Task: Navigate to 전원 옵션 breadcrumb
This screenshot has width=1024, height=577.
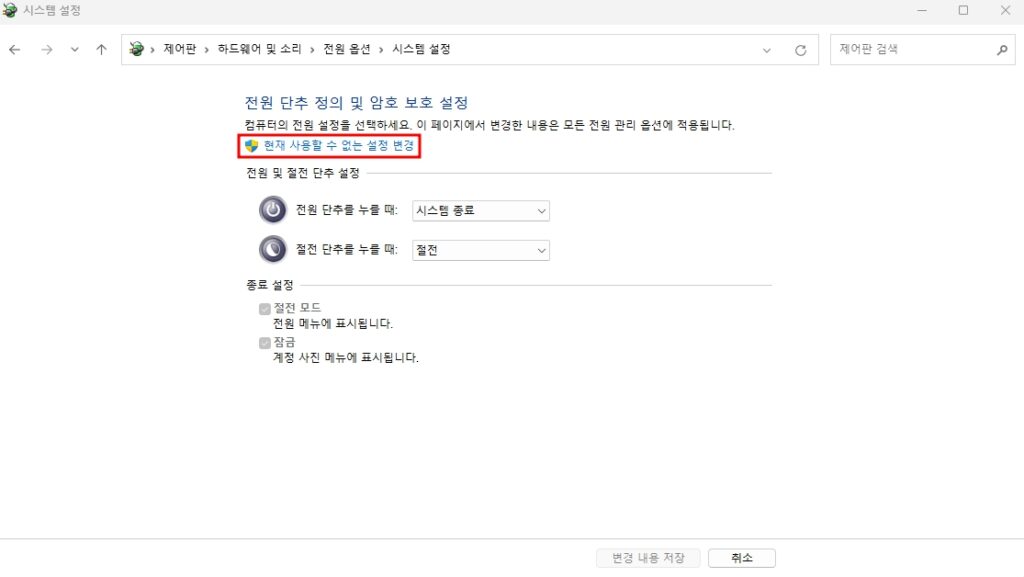Action: pos(347,49)
